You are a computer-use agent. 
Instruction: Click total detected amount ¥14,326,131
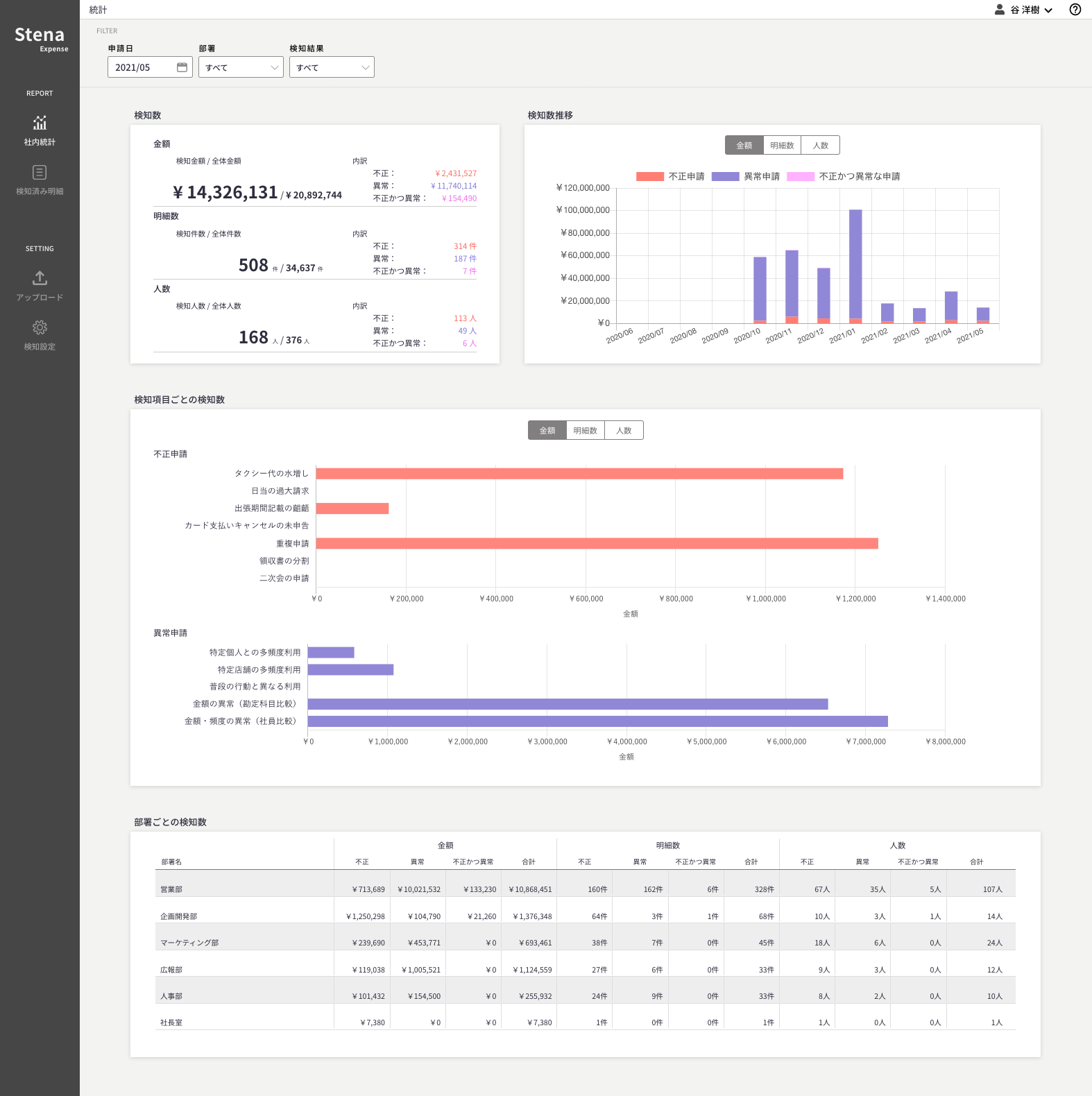(225, 192)
